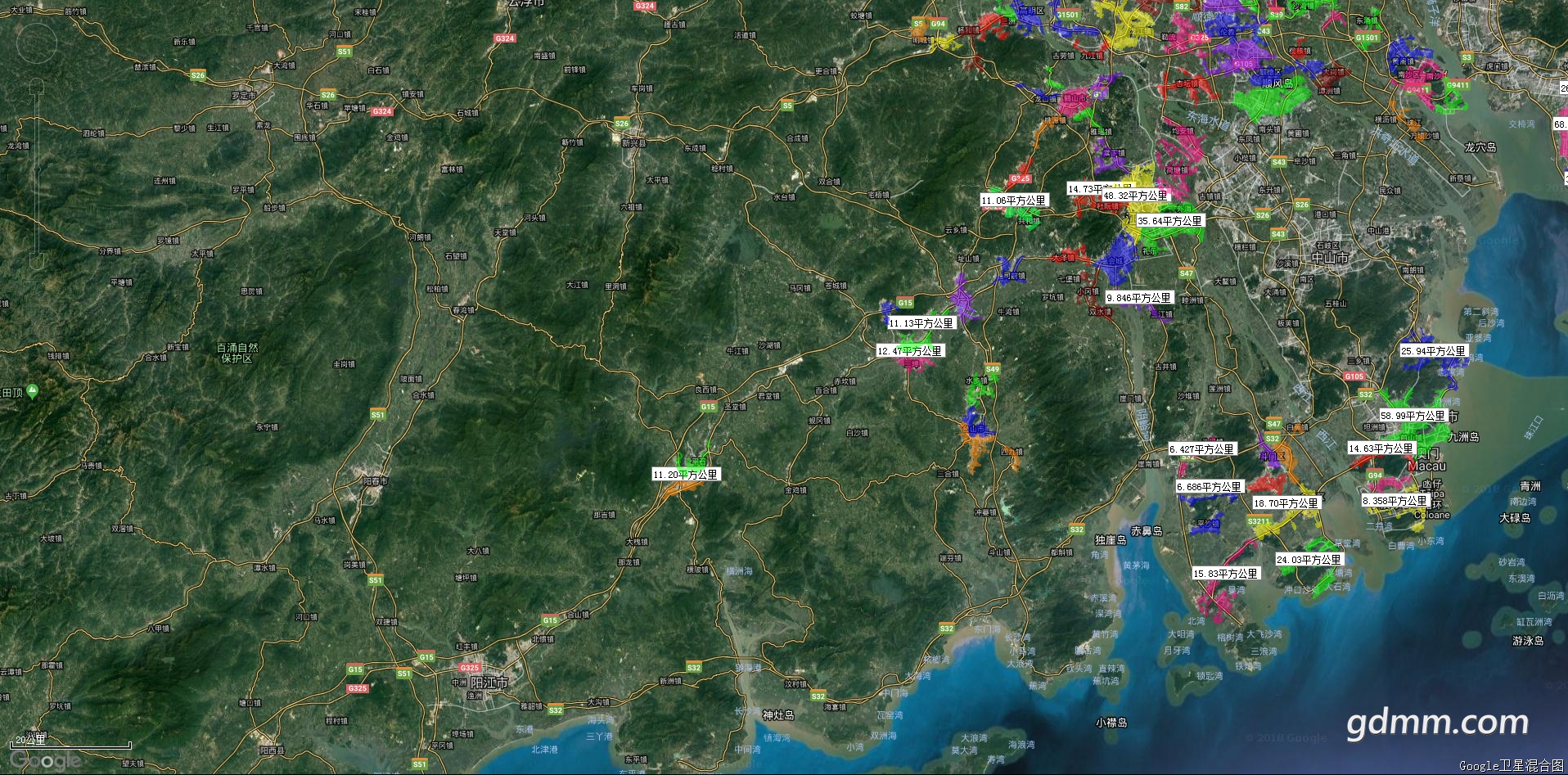
Task: Click the Macau place name
Action: click(1426, 466)
